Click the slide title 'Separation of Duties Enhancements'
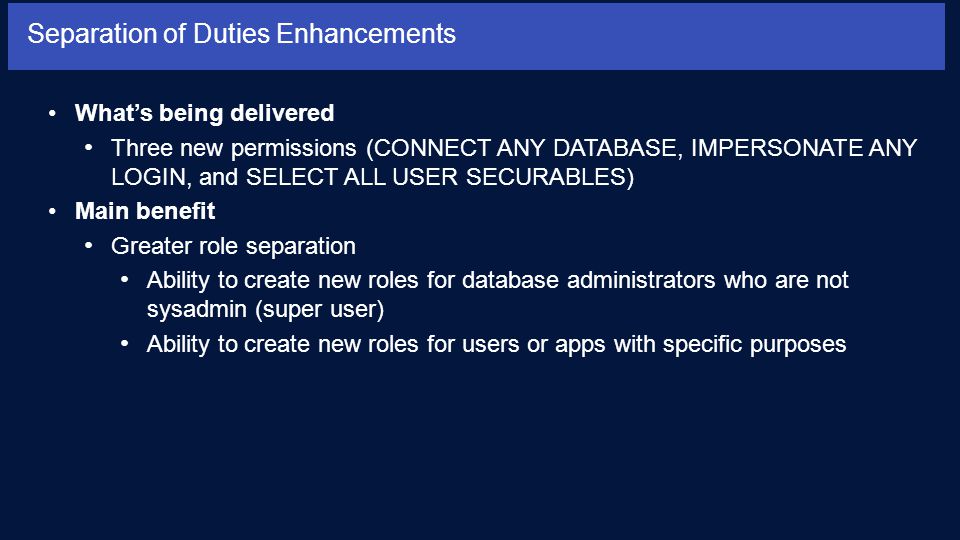The image size is (960, 540). click(241, 34)
